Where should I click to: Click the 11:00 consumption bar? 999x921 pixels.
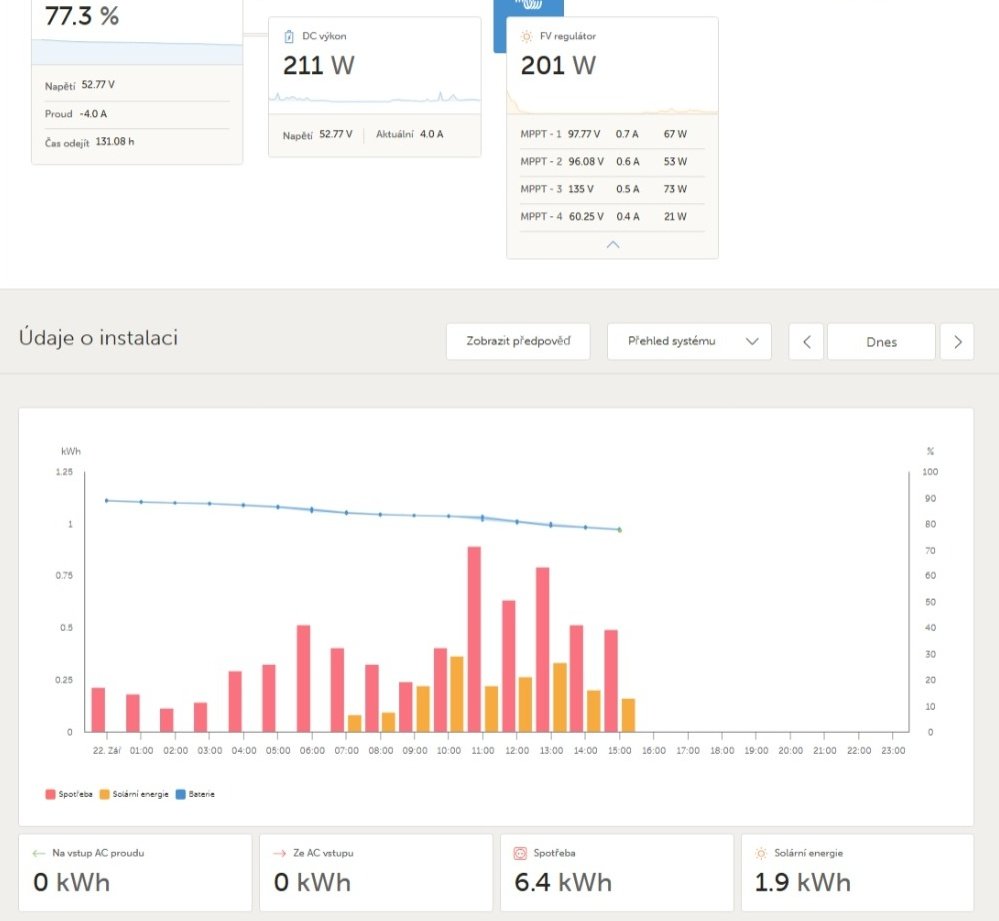coord(474,639)
